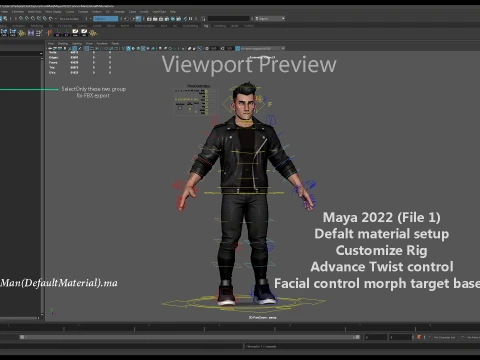The height and width of the screenshot is (360, 480).
Task: Open the viewport Lighting menu
Action: tap(77, 43)
